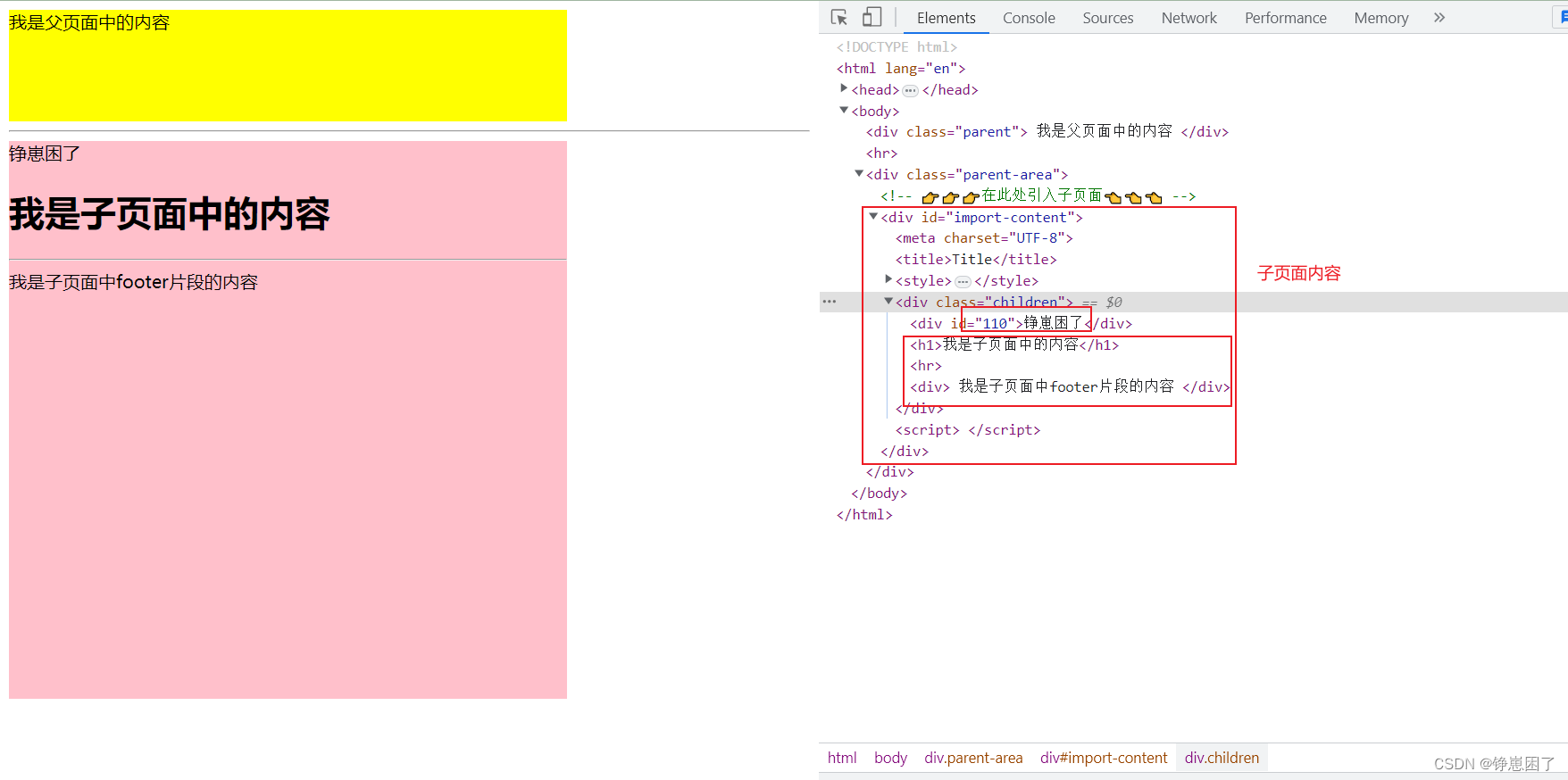Collapse the div class parent-area node

[x=859, y=174]
